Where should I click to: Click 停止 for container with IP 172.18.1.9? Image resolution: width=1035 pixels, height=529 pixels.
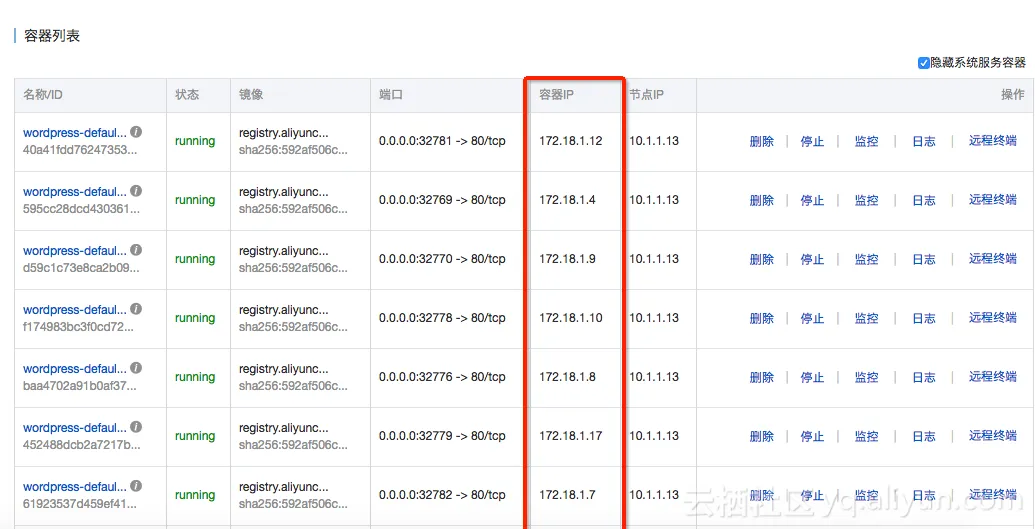(x=812, y=260)
